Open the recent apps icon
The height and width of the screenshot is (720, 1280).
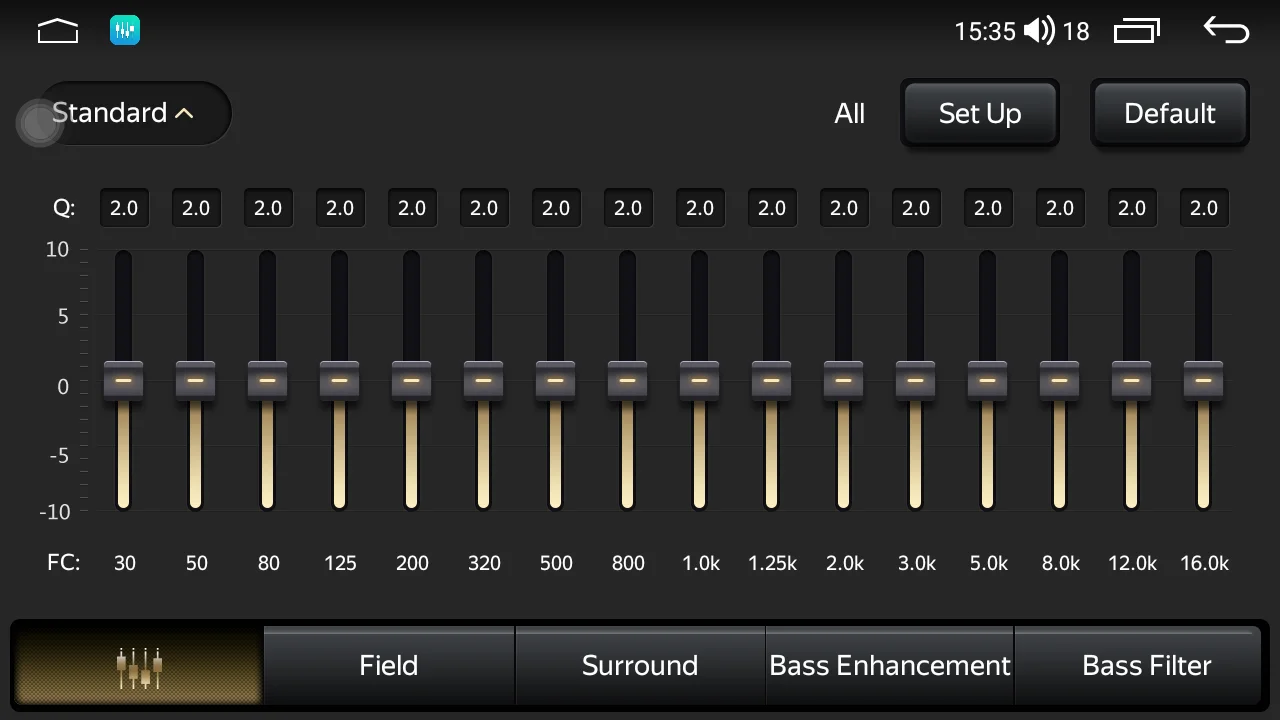point(1137,31)
